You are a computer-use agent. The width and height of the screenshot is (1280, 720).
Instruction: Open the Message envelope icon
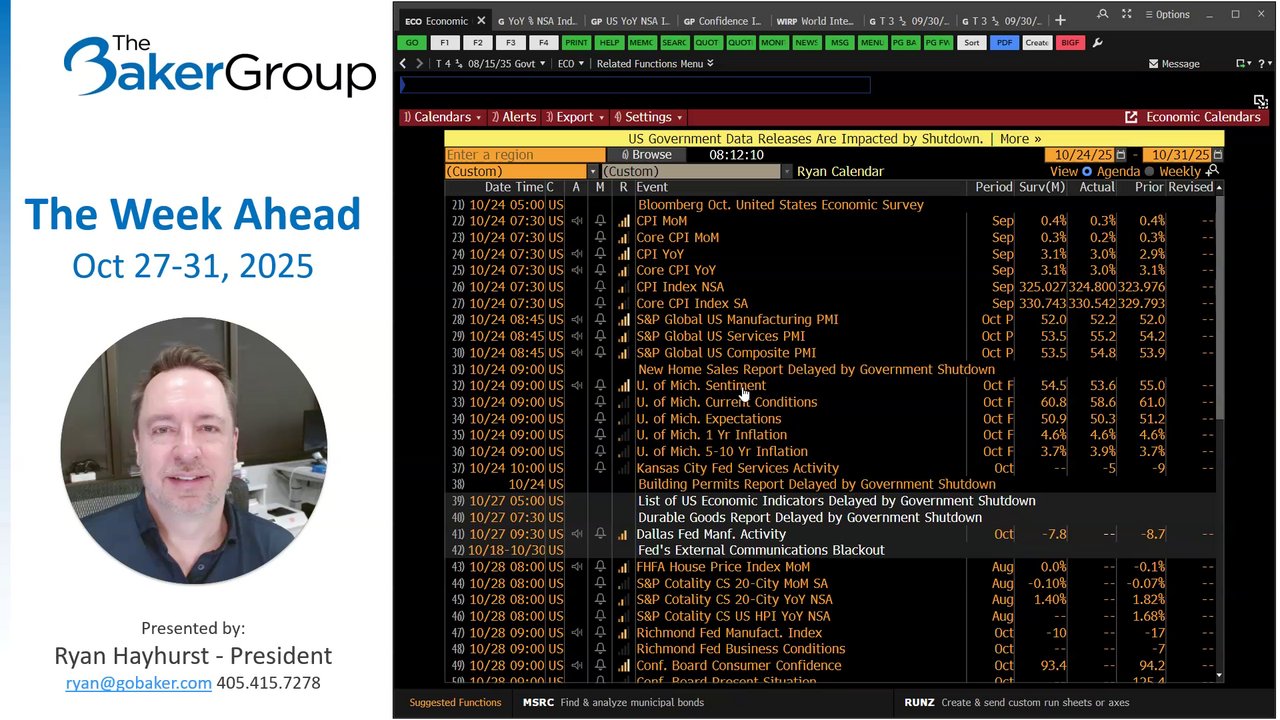coord(1153,64)
